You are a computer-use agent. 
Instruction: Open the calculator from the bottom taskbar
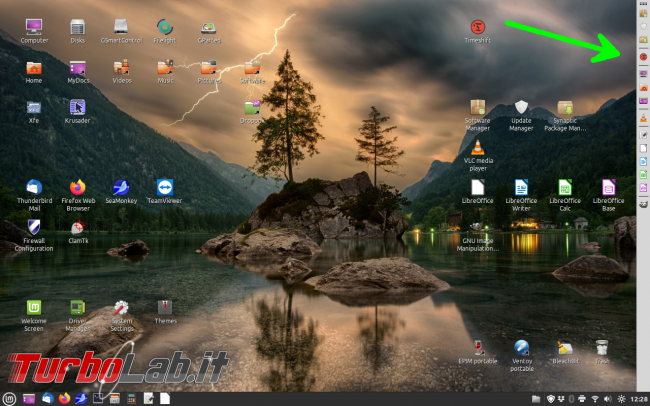click(x=131, y=399)
